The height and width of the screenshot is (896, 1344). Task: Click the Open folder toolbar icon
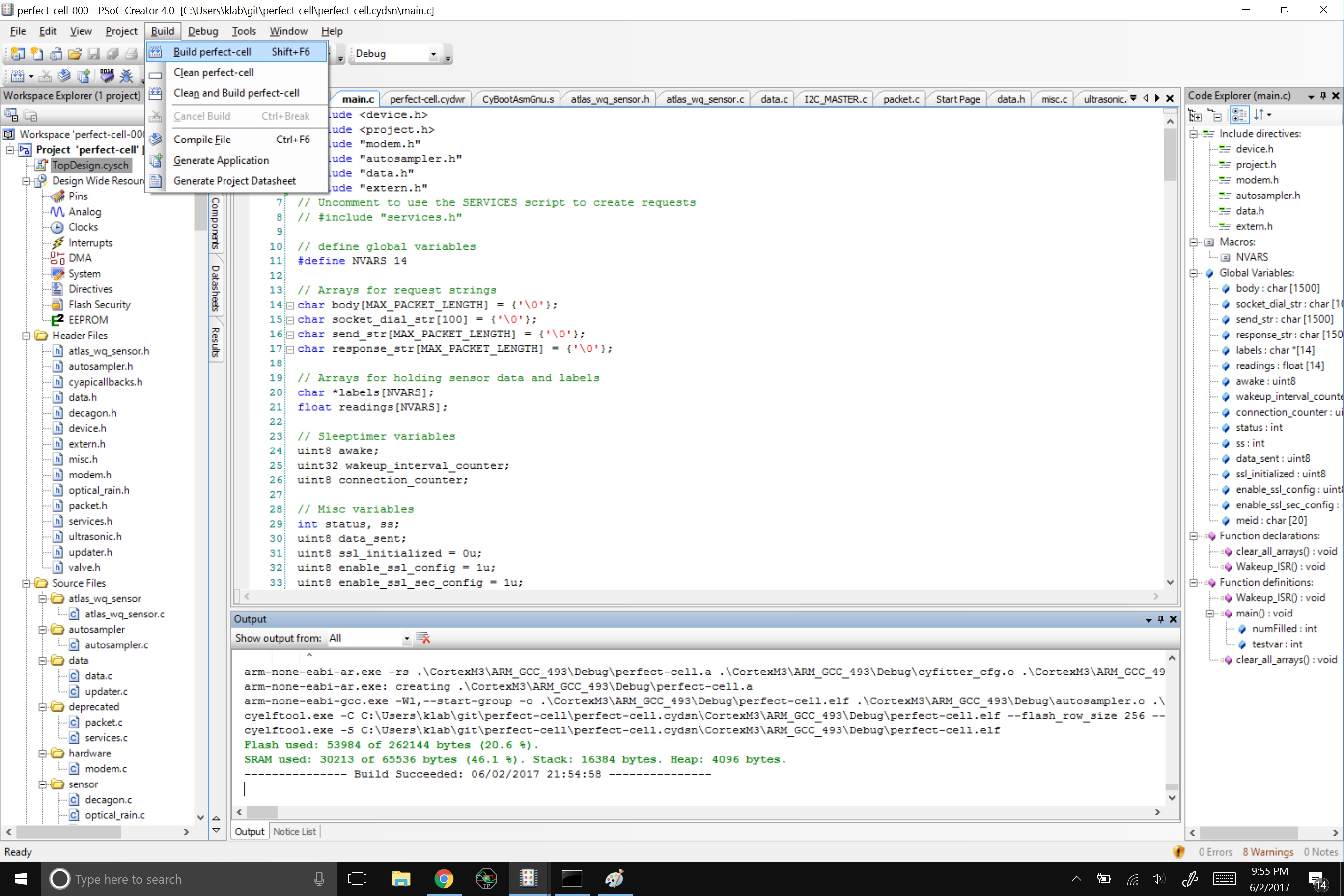pyautogui.click(x=75, y=54)
